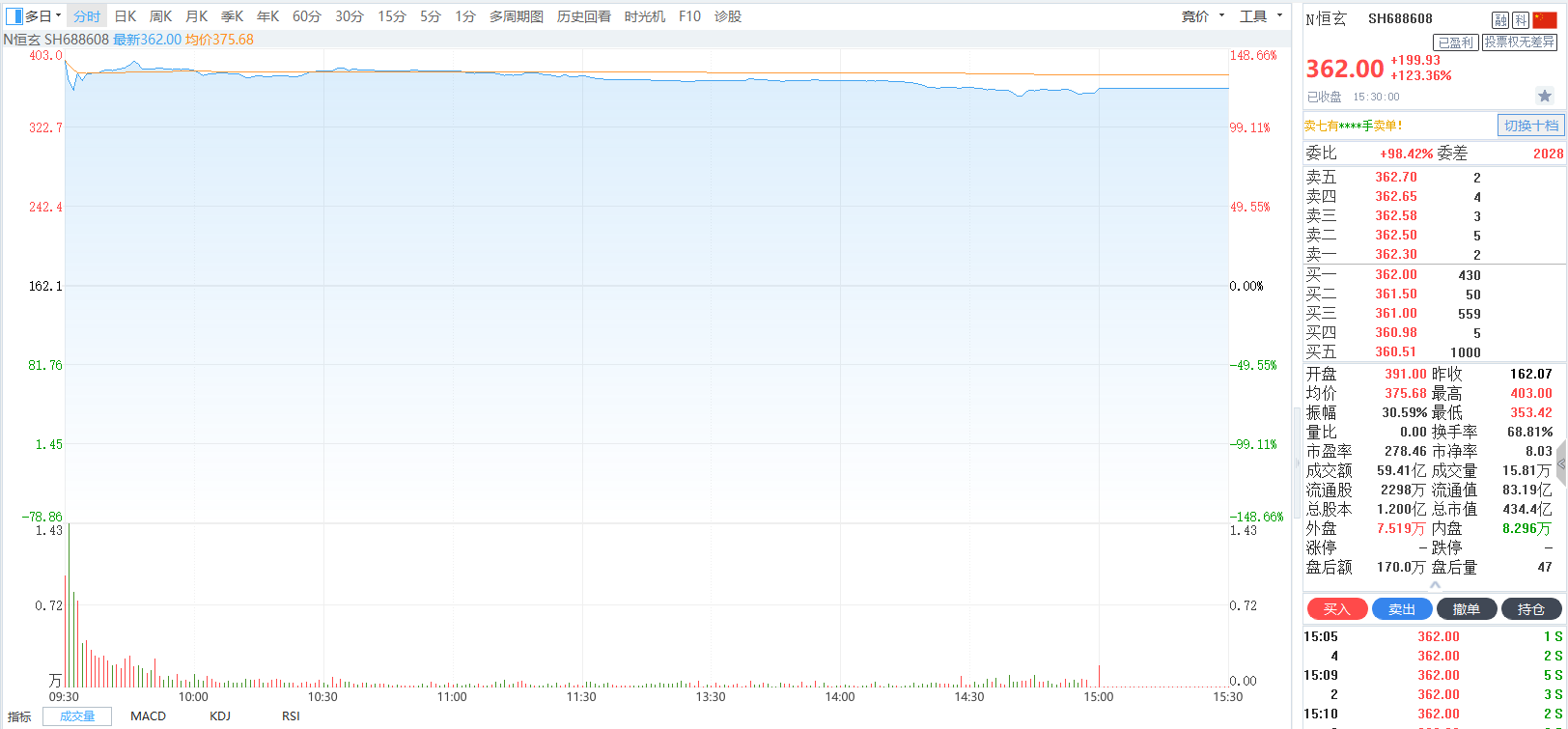Click the 融 margin-trading badge
This screenshot has height=729, width=1568.
[x=1500, y=19]
